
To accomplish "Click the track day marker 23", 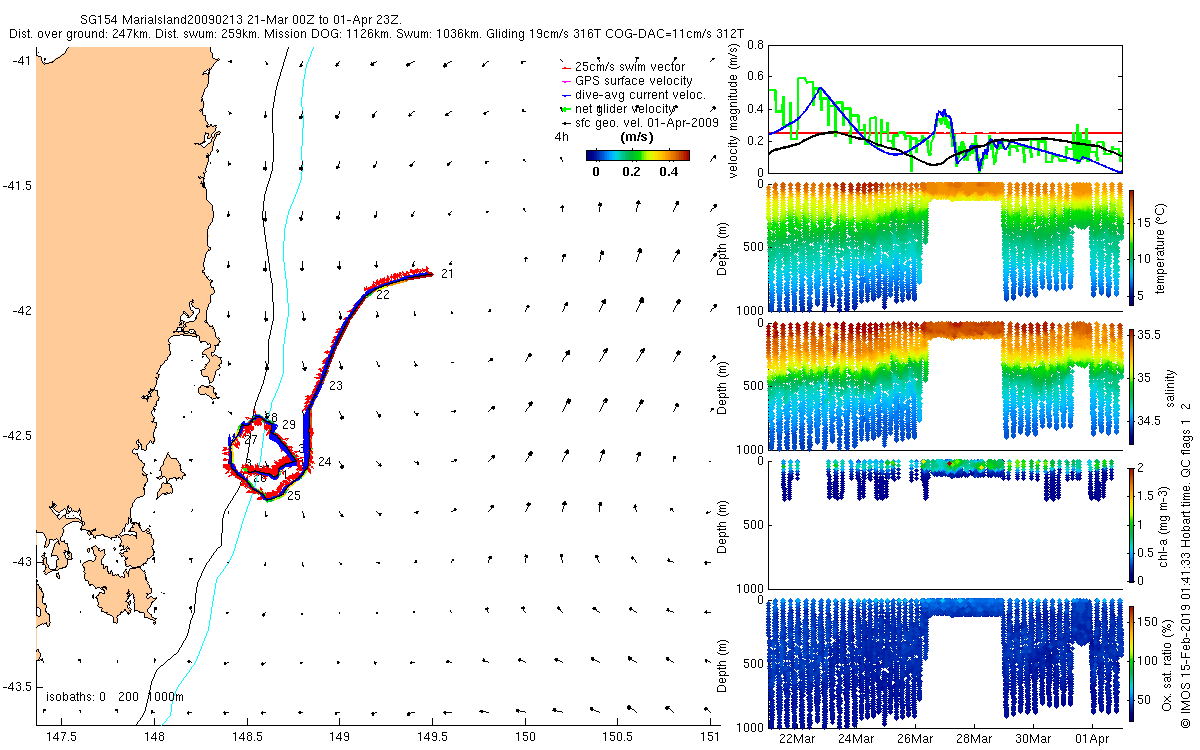I will (x=336, y=386).
